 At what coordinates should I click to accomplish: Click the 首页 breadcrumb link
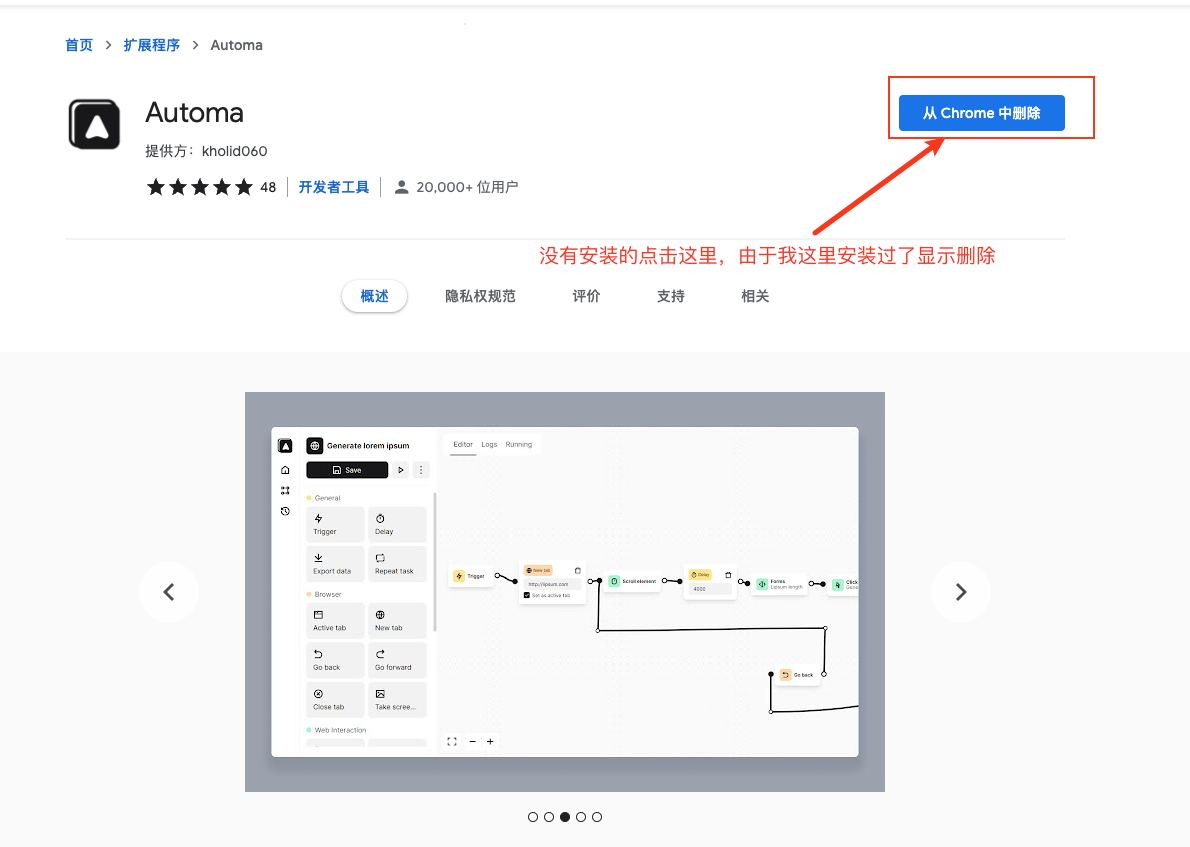pyautogui.click(x=79, y=44)
